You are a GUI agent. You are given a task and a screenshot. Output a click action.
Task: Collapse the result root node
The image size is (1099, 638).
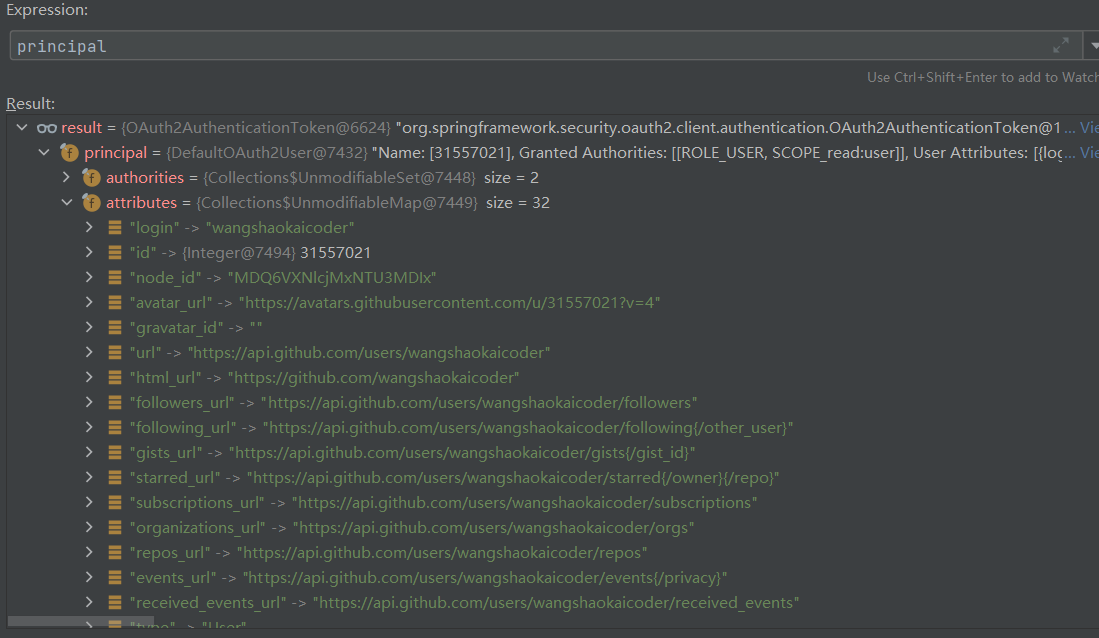[21, 128]
